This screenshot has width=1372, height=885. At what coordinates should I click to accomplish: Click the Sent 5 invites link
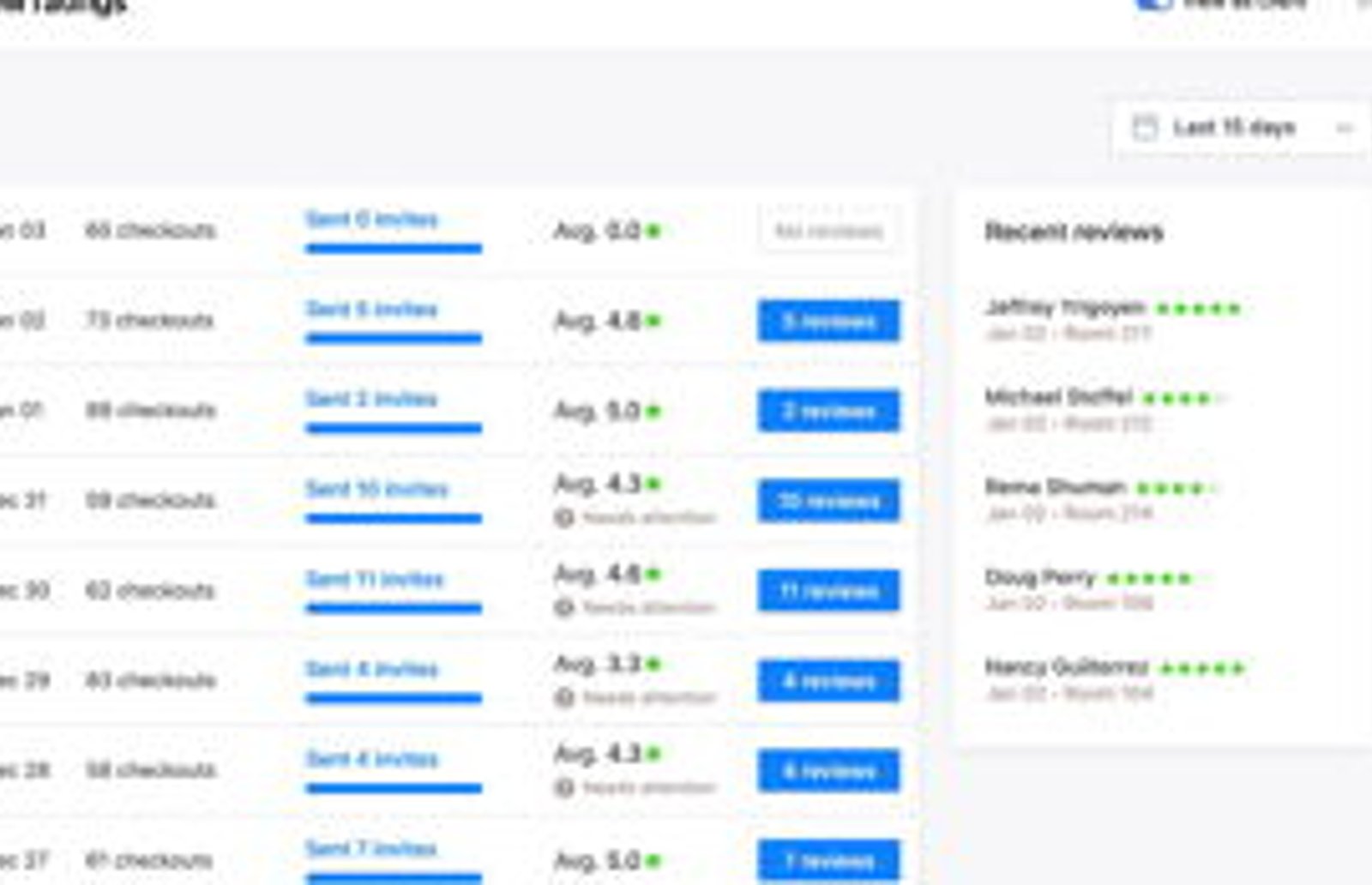[x=372, y=310]
